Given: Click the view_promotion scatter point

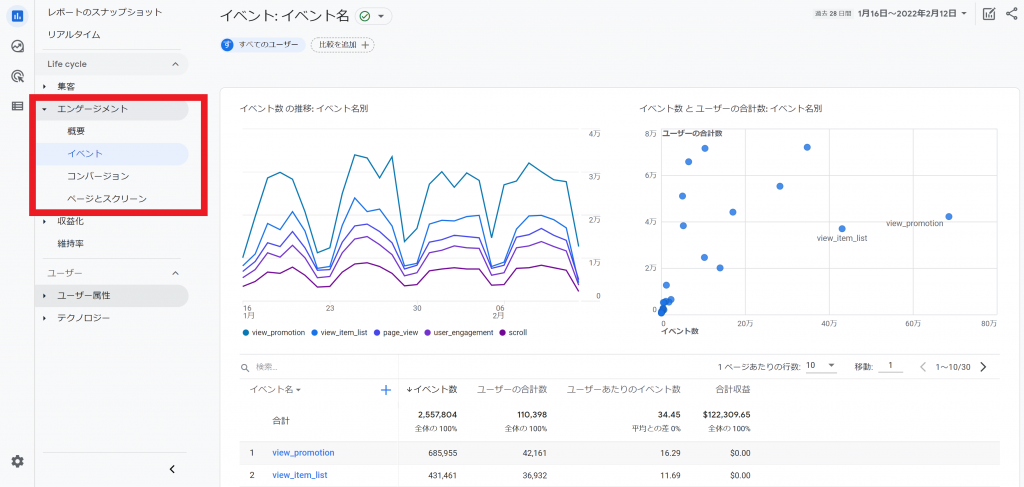Looking at the screenshot, I should pyautogui.click(x=948, y=217).
